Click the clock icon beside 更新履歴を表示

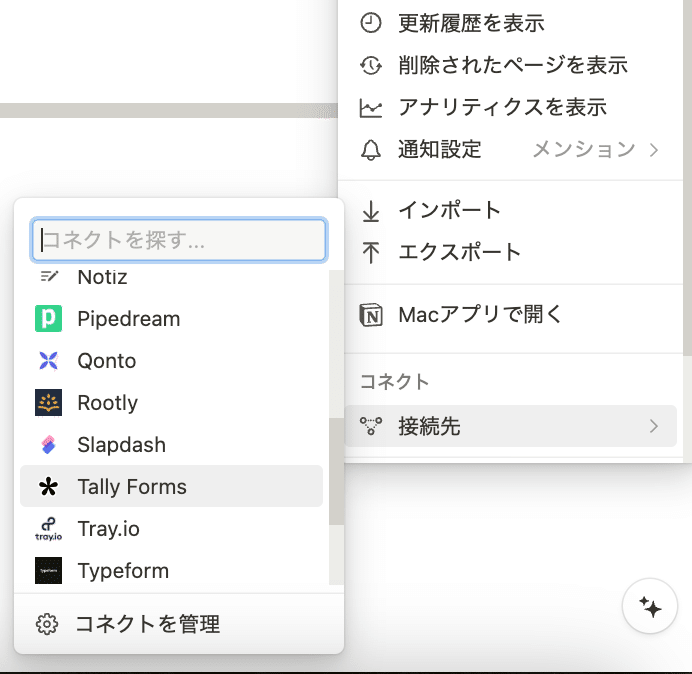point(371,23)
